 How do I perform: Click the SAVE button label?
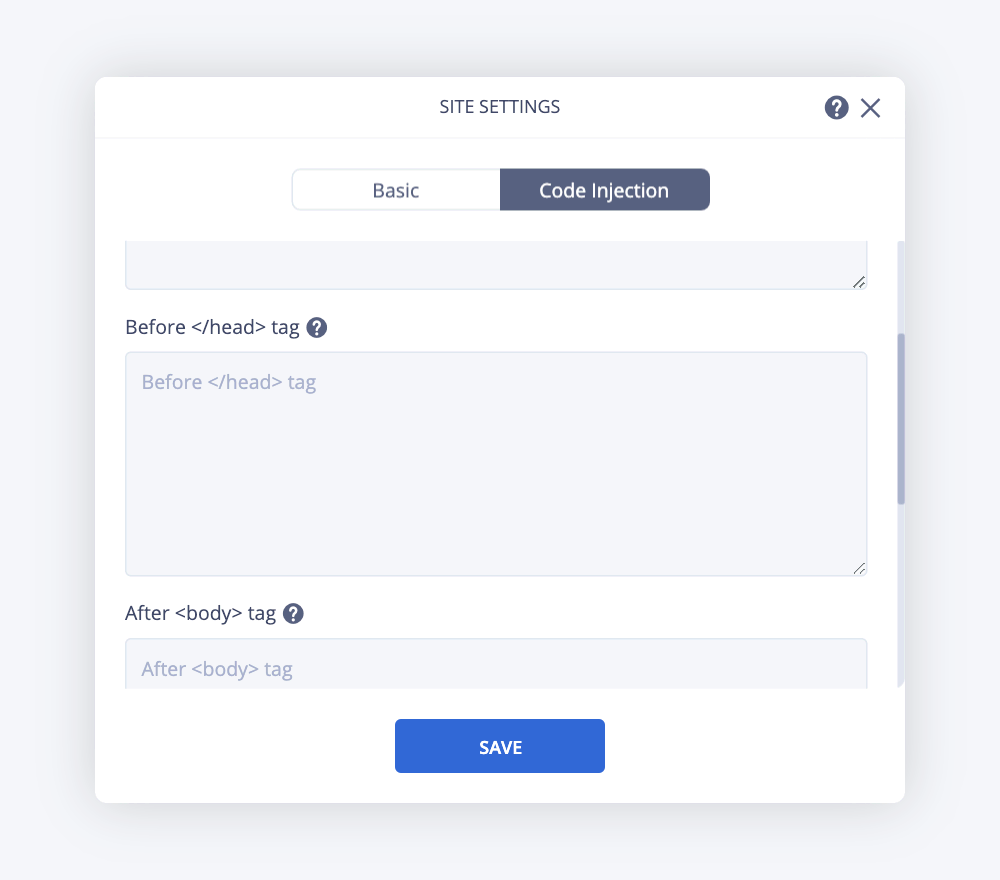(500, 746)
